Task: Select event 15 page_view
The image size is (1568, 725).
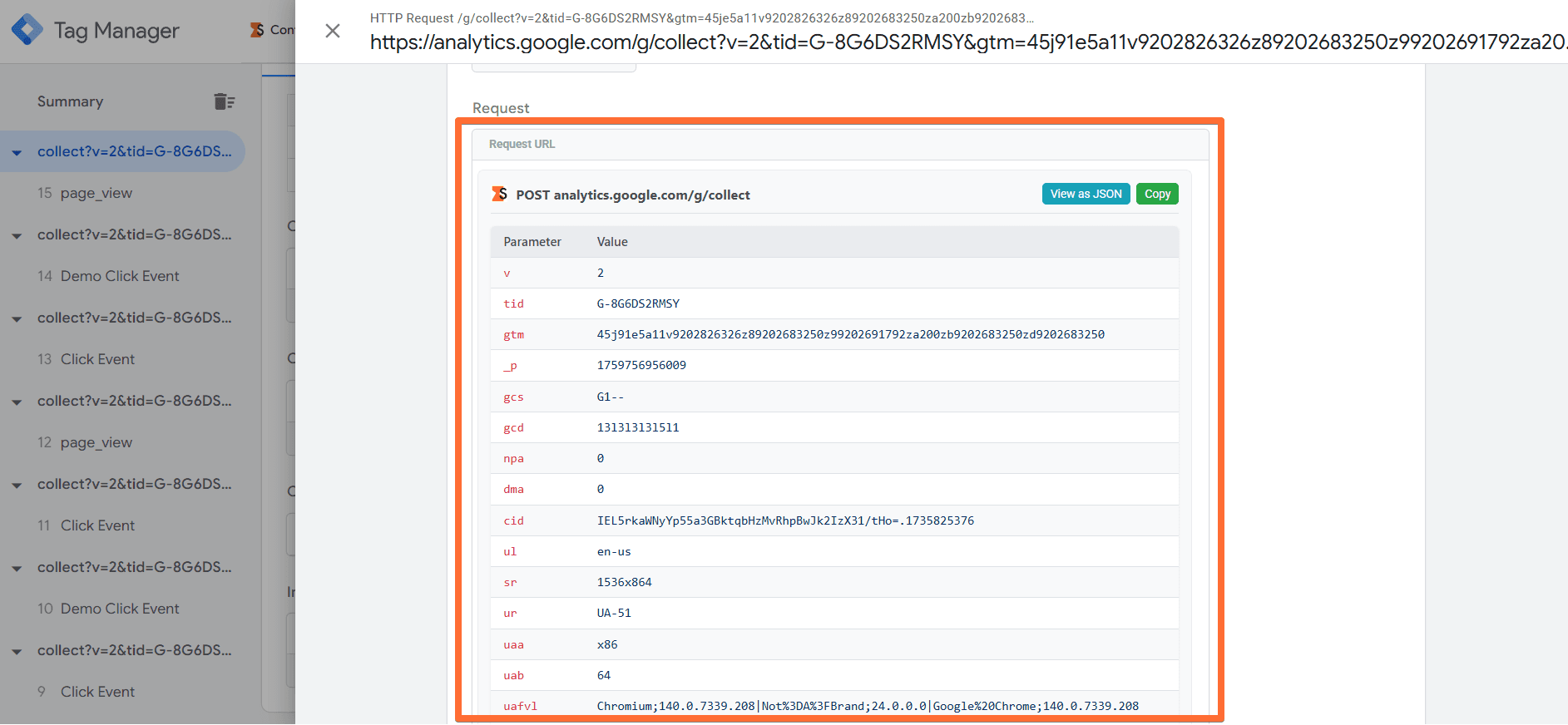Action: pyautogui.click(x=96, y=193)
